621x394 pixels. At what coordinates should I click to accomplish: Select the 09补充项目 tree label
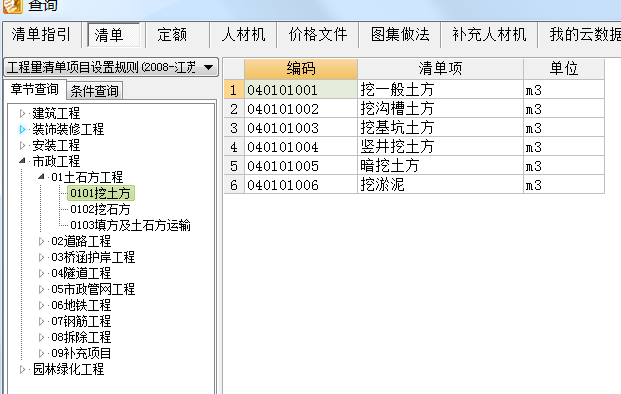tap(81, 353)
